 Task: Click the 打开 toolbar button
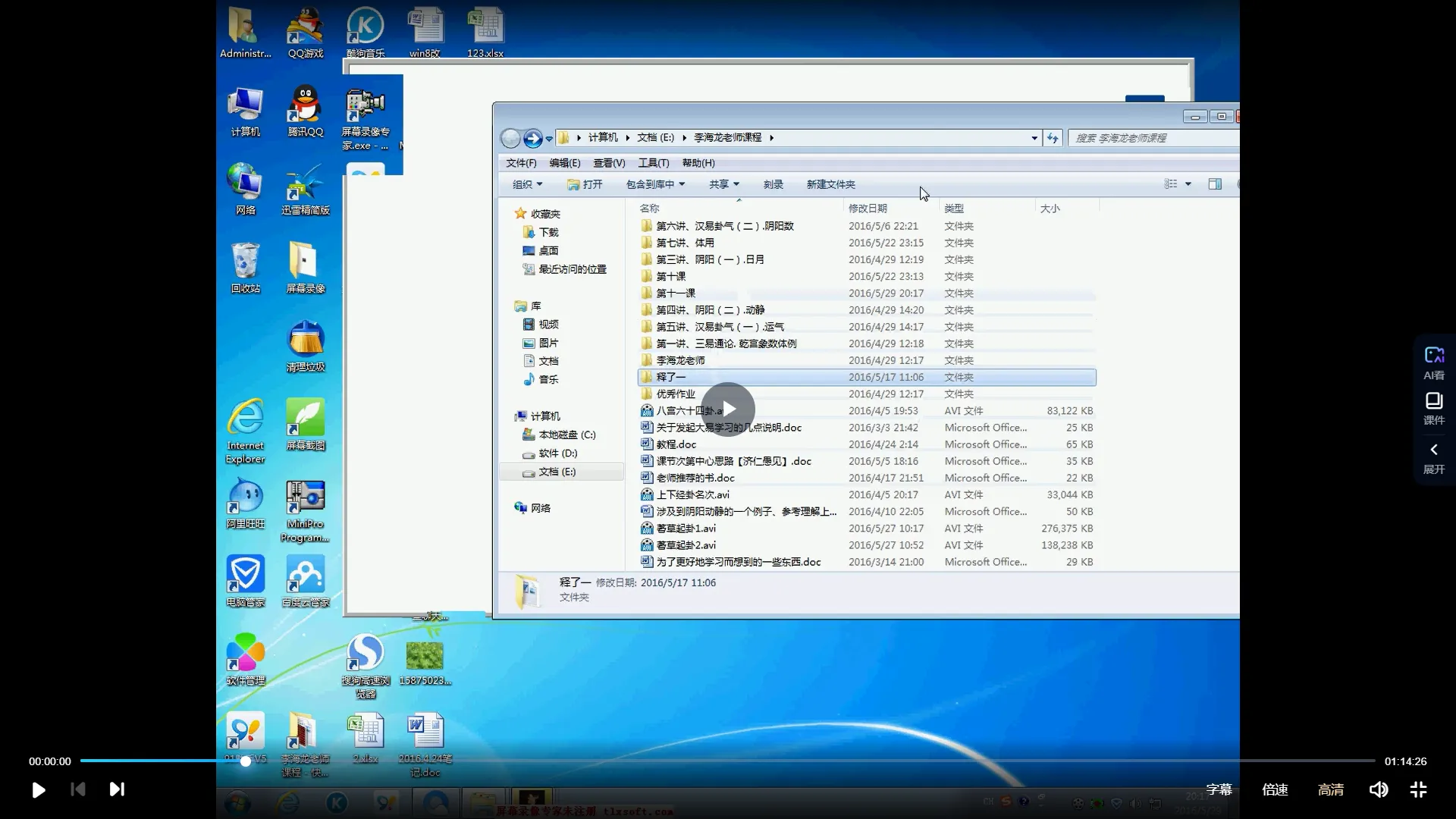coord(585,184)
